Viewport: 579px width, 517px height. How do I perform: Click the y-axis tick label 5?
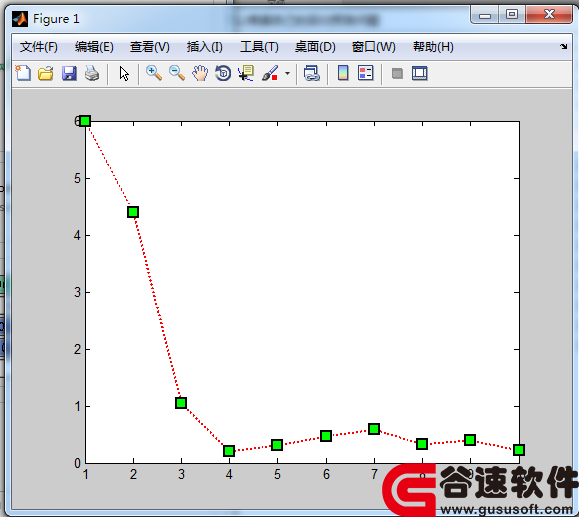[77, 178]
